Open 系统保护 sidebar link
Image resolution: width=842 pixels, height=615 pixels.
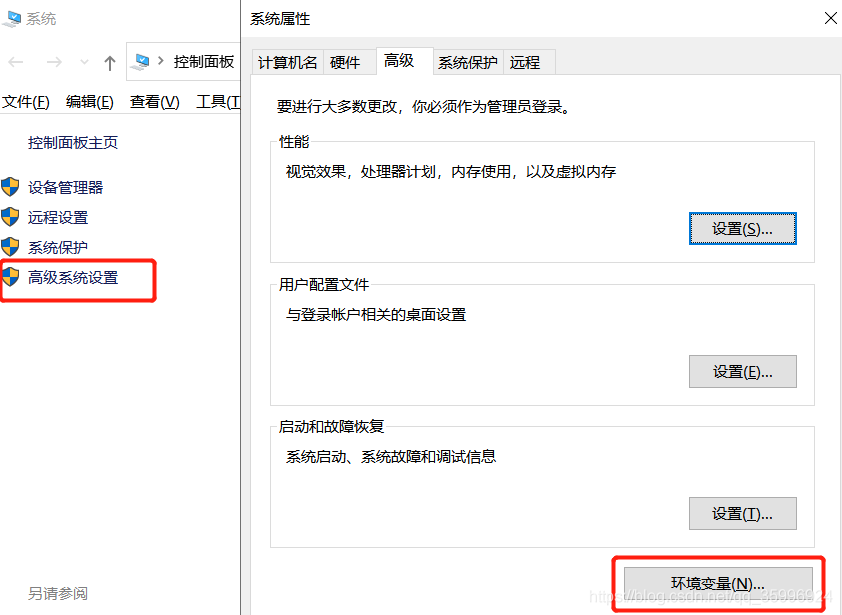click(x=57, y=248)
